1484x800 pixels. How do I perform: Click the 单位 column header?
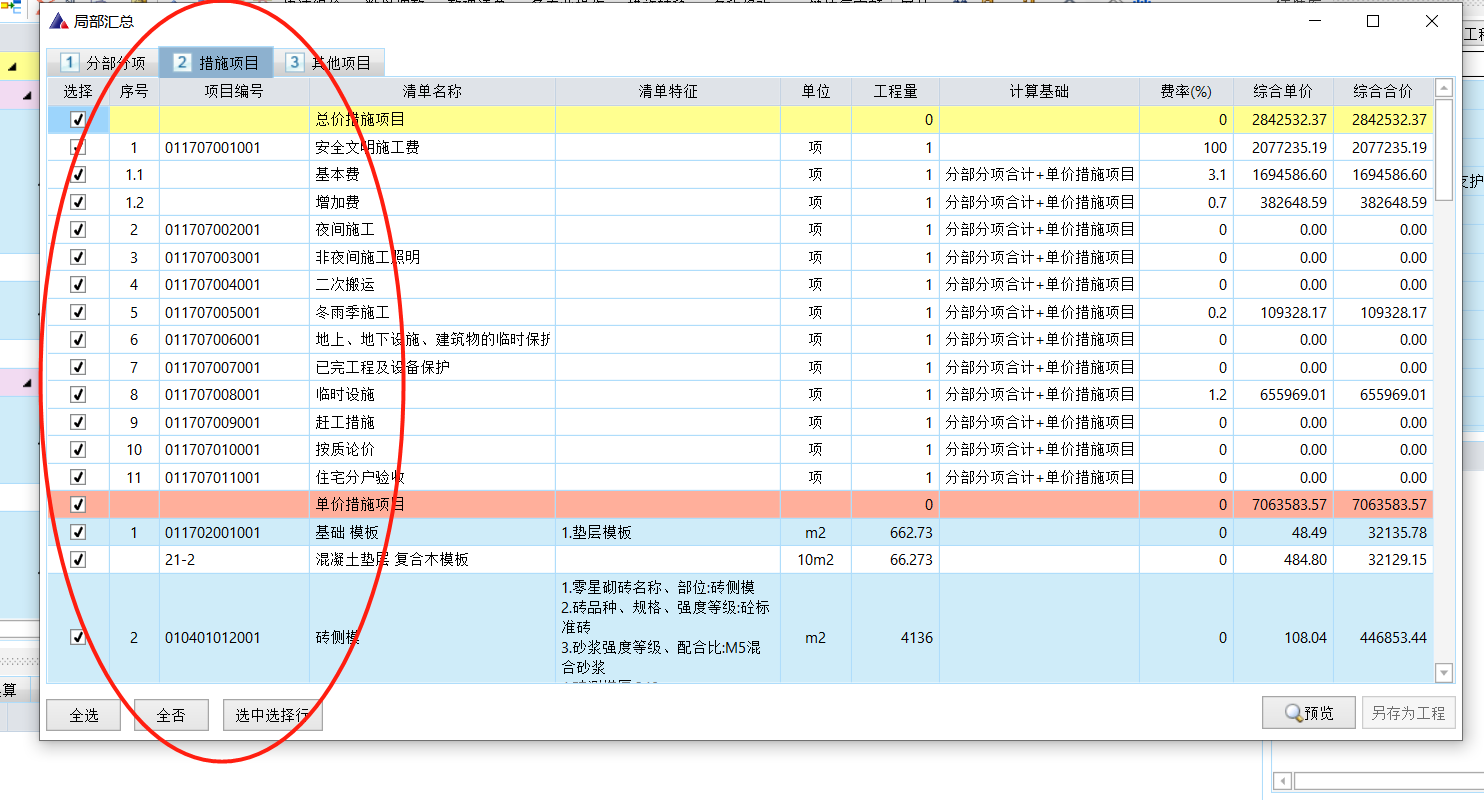click(816, 92)
